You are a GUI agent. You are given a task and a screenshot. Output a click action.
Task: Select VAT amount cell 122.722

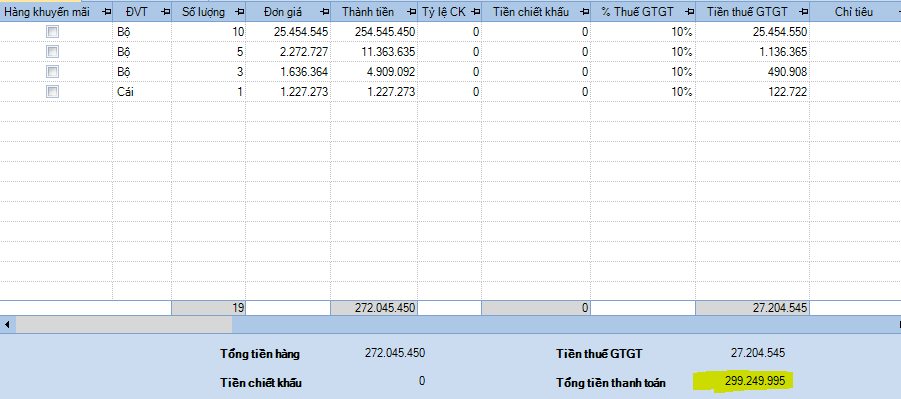point(753,91)
